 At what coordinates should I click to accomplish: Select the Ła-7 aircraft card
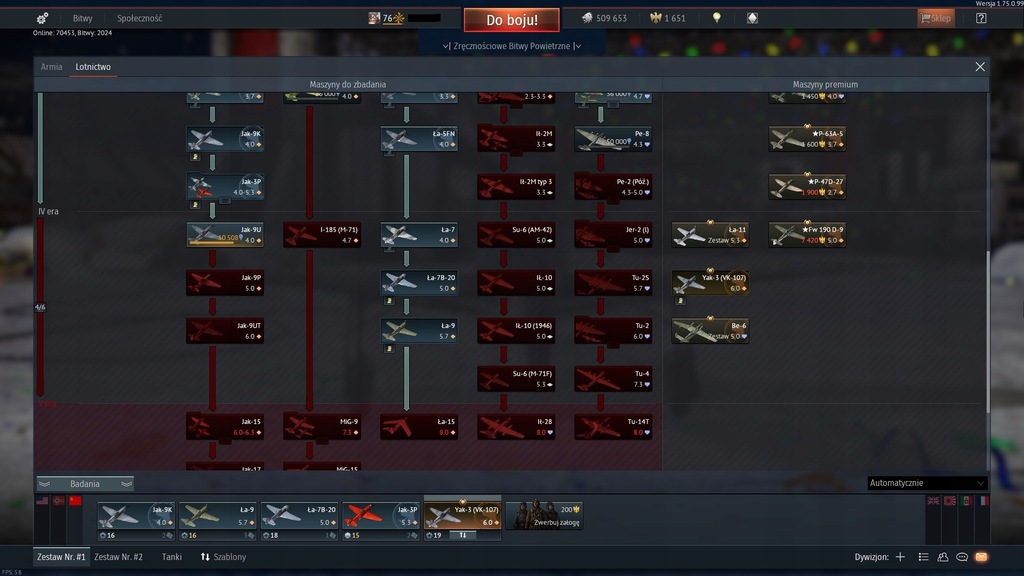pos(419,235)
